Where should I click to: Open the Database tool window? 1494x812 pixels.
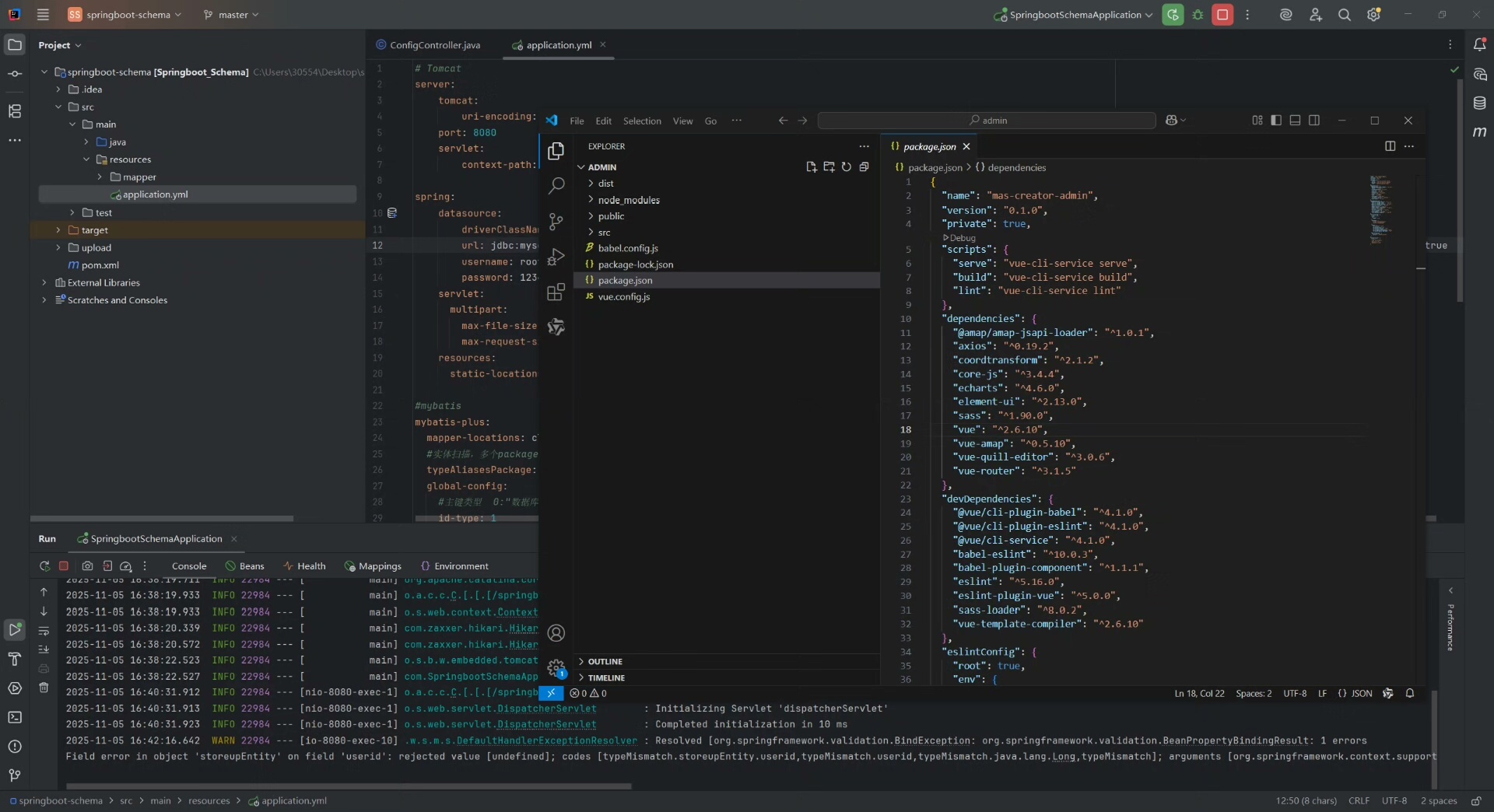(1479, 103)
